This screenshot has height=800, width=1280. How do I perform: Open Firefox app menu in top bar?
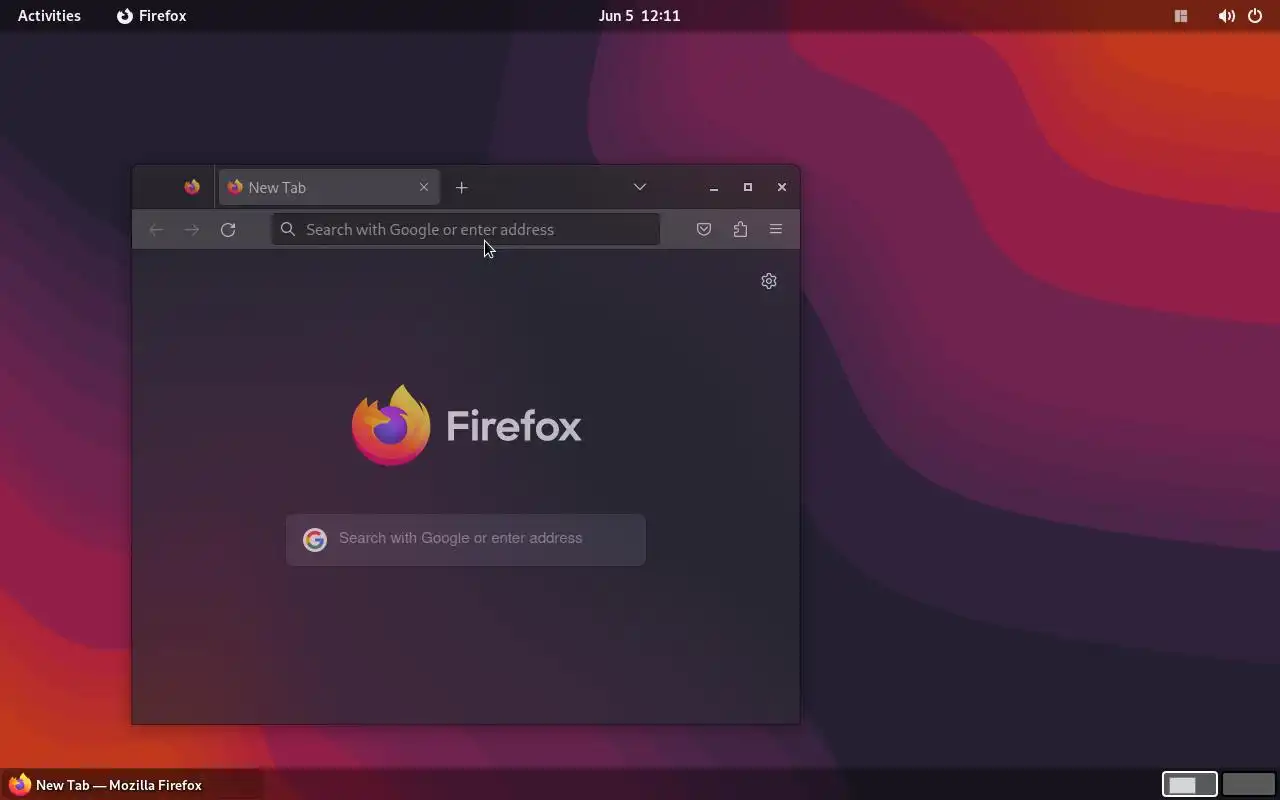(152, 16)
